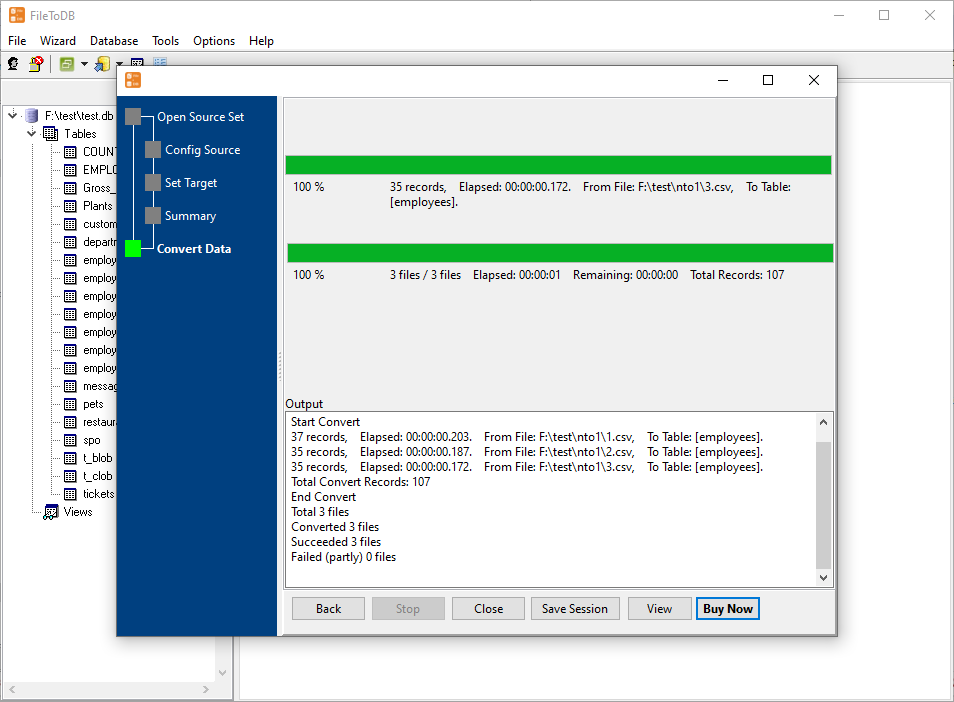Viewport: 954px width, 702px height.
Task: Select the Open Source Set step box
Action: tap(133, 117)
